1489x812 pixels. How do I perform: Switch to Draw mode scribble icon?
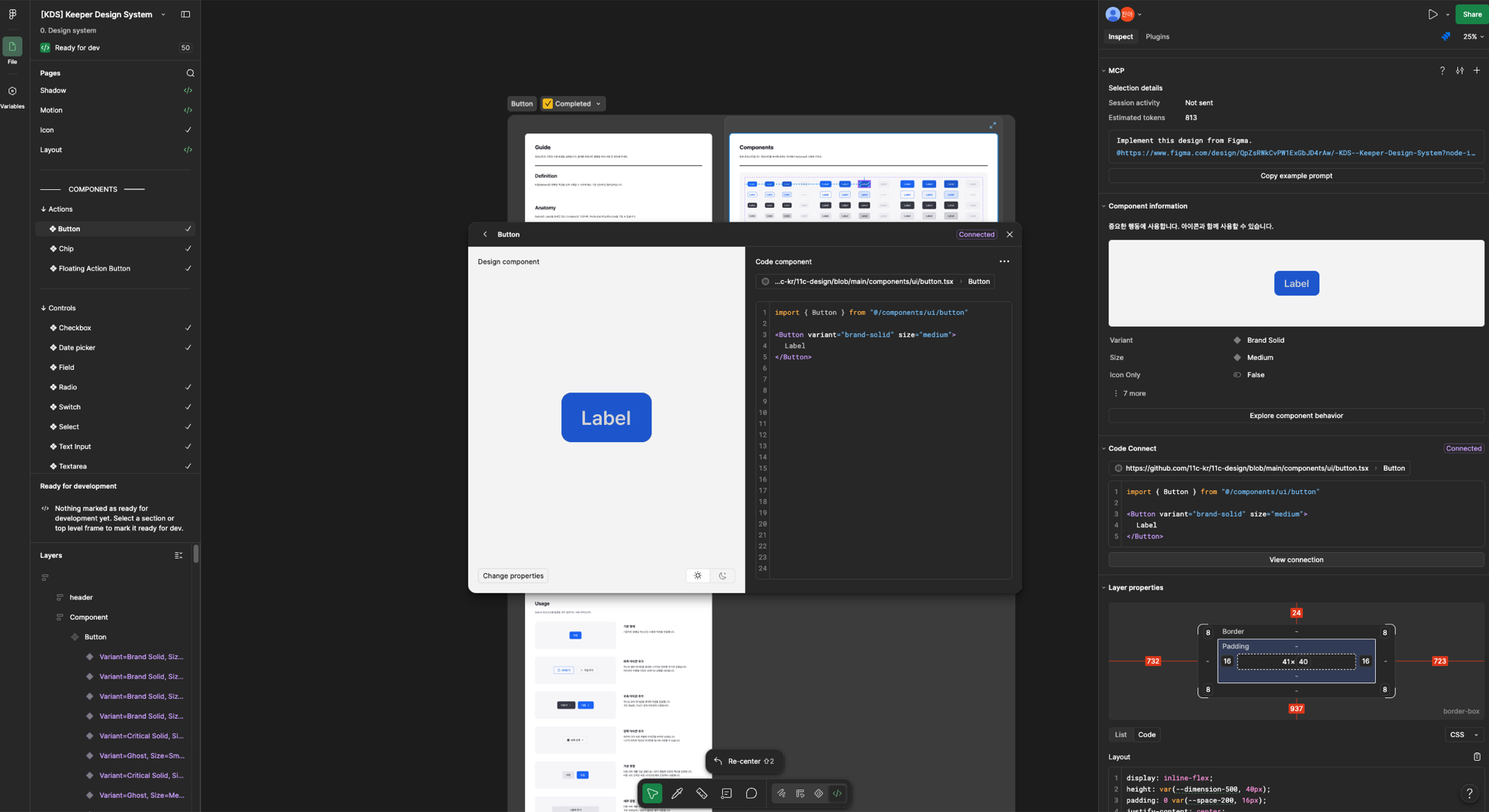tap(782, 793)
